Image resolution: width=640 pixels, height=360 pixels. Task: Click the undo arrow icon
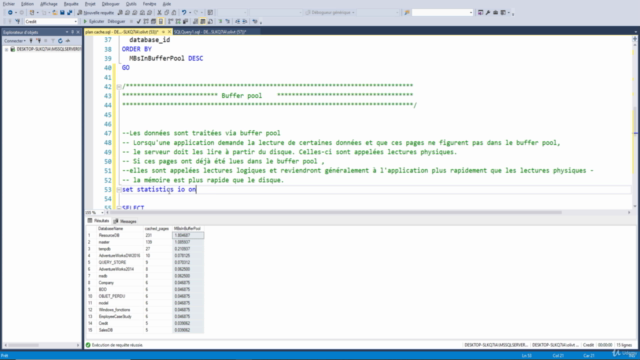point(184,12)
